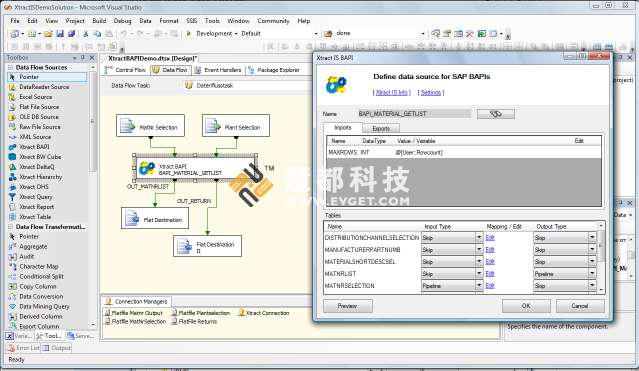Select Copy Column transformation

click(37, 287)
